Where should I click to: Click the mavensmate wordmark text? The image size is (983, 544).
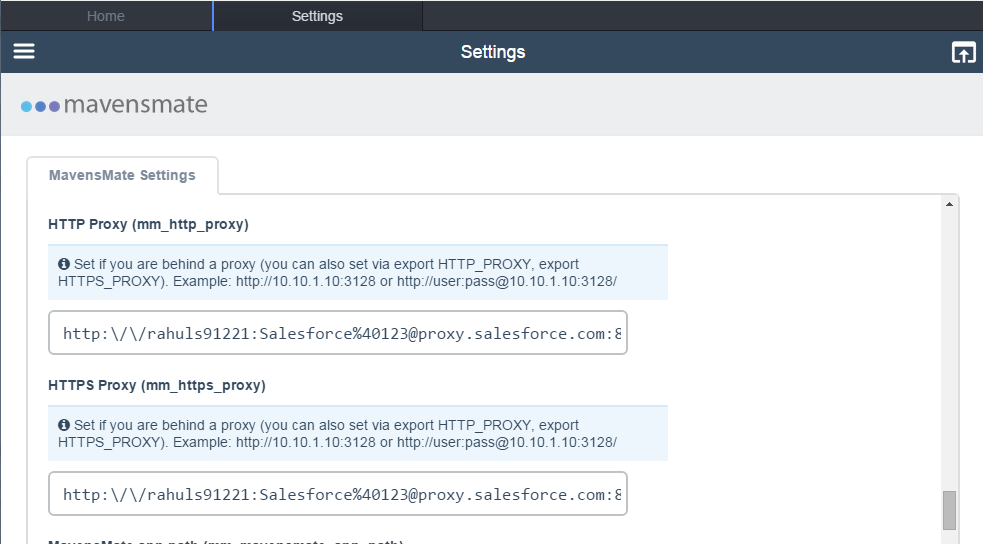135,105
